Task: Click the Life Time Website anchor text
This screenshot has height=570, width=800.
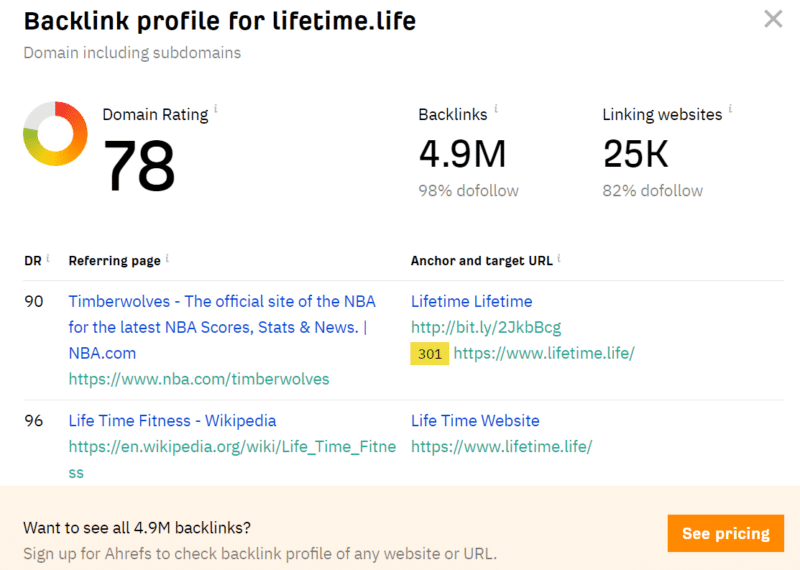Action: (475, 420)
